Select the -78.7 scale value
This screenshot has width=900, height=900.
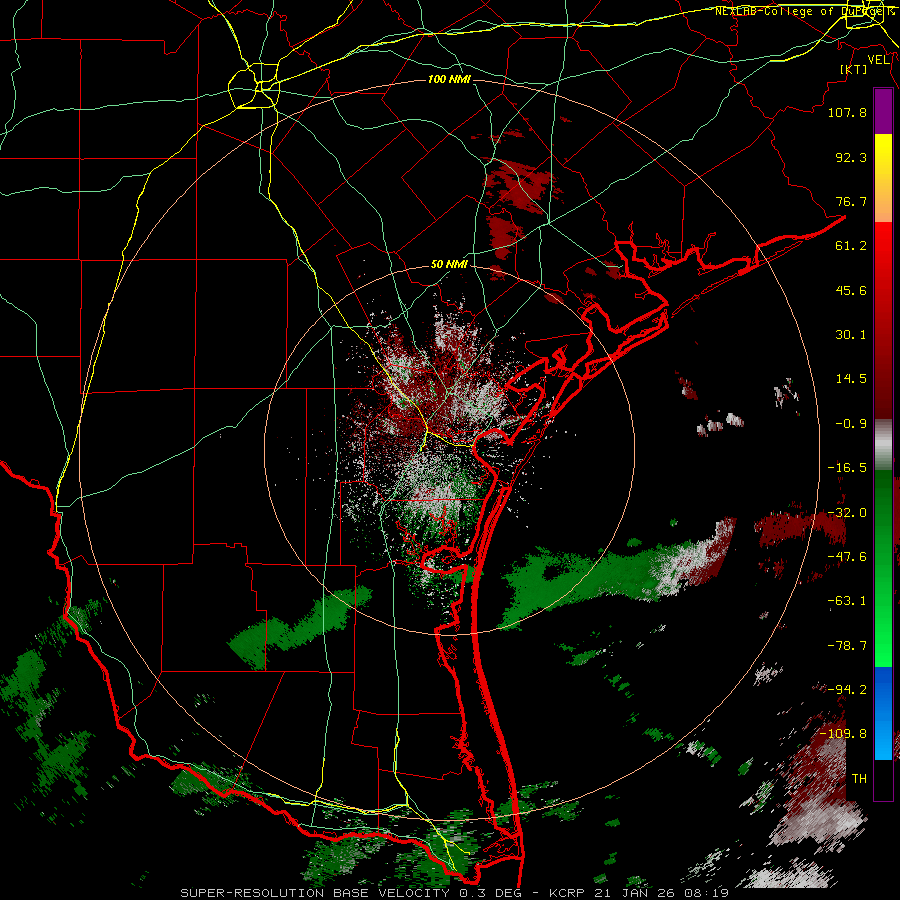point(847,645)
